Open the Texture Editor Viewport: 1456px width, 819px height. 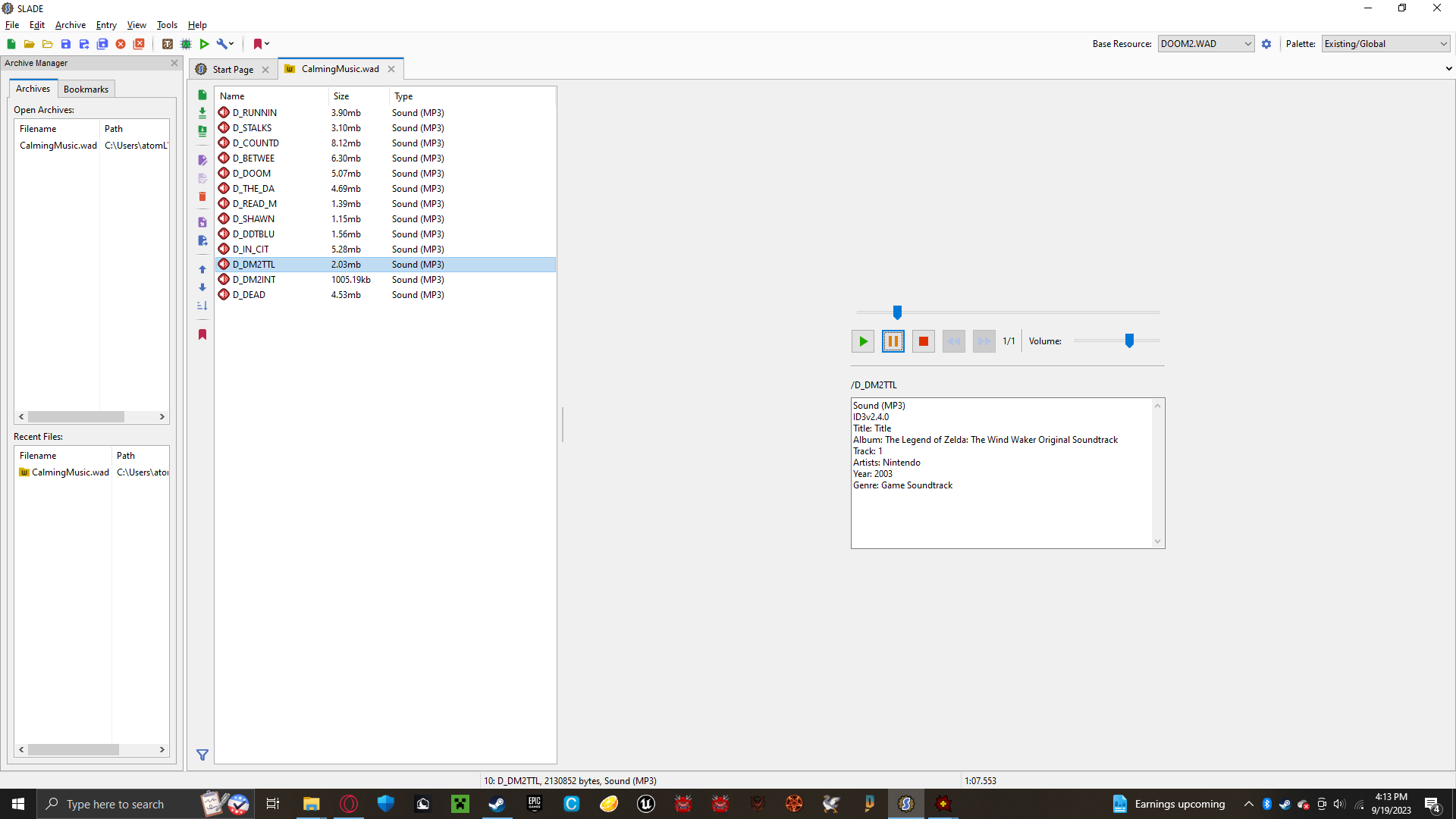168,44
